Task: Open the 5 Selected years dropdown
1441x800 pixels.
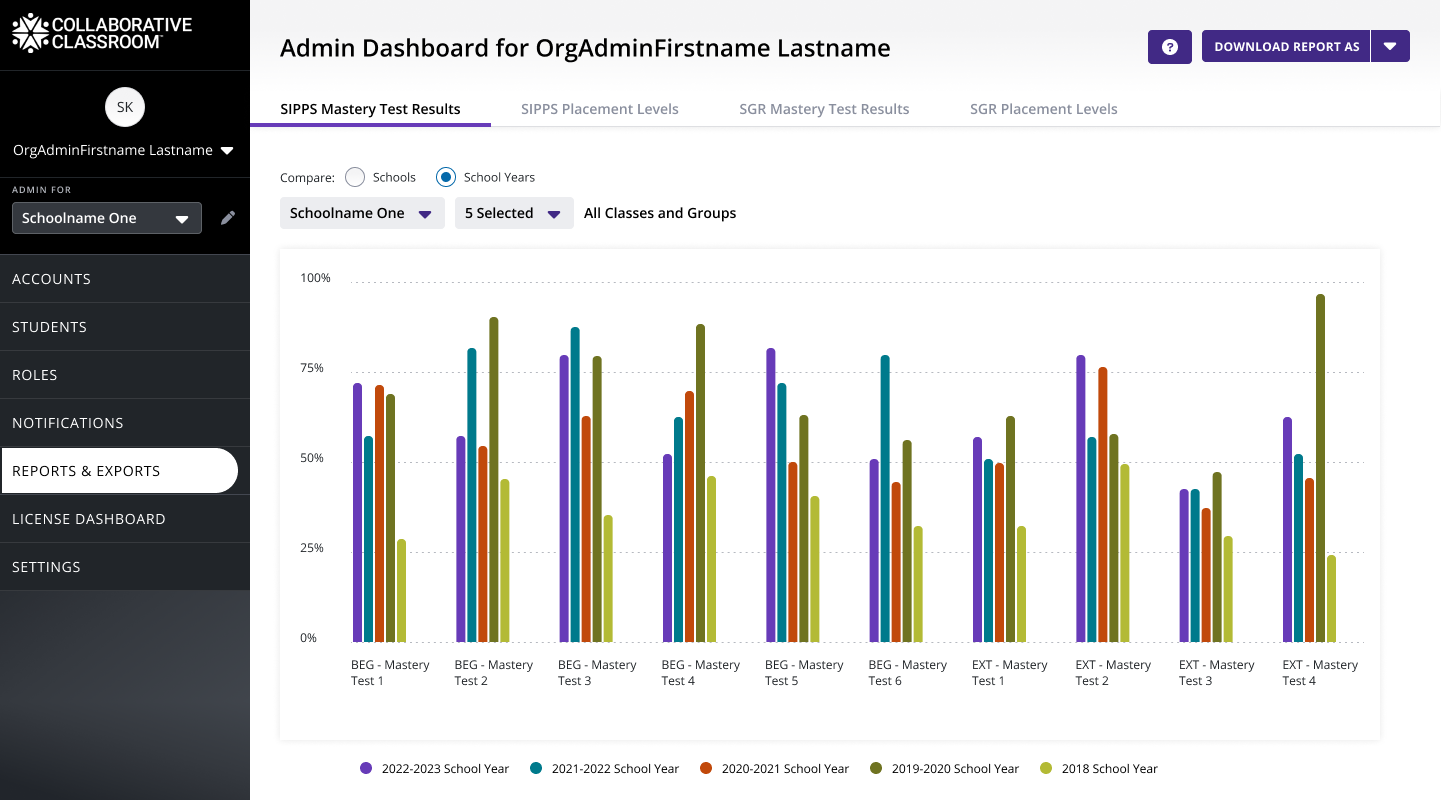Action: [513, 213]
